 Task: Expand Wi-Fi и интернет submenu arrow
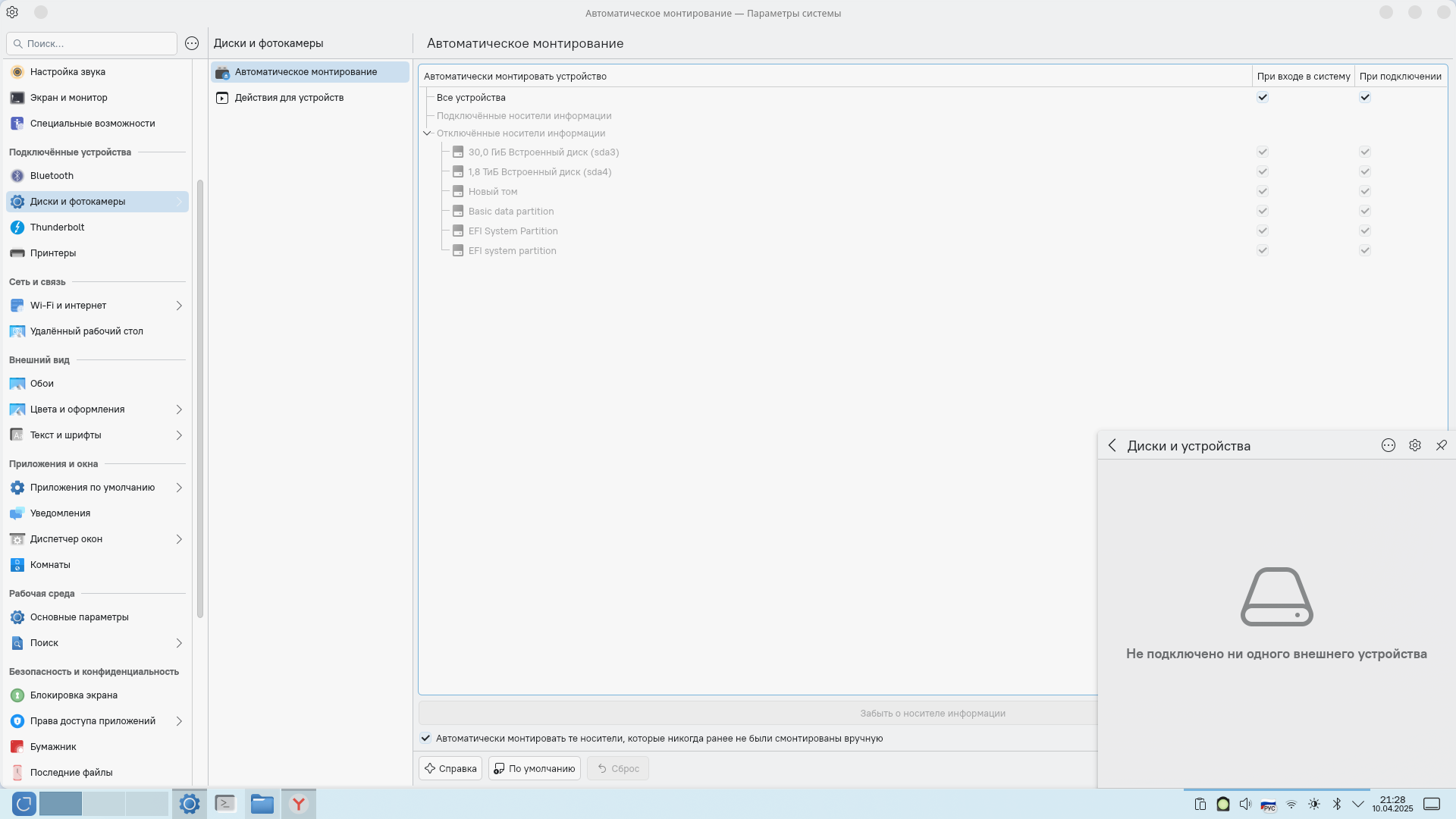(x=179, y=306)
